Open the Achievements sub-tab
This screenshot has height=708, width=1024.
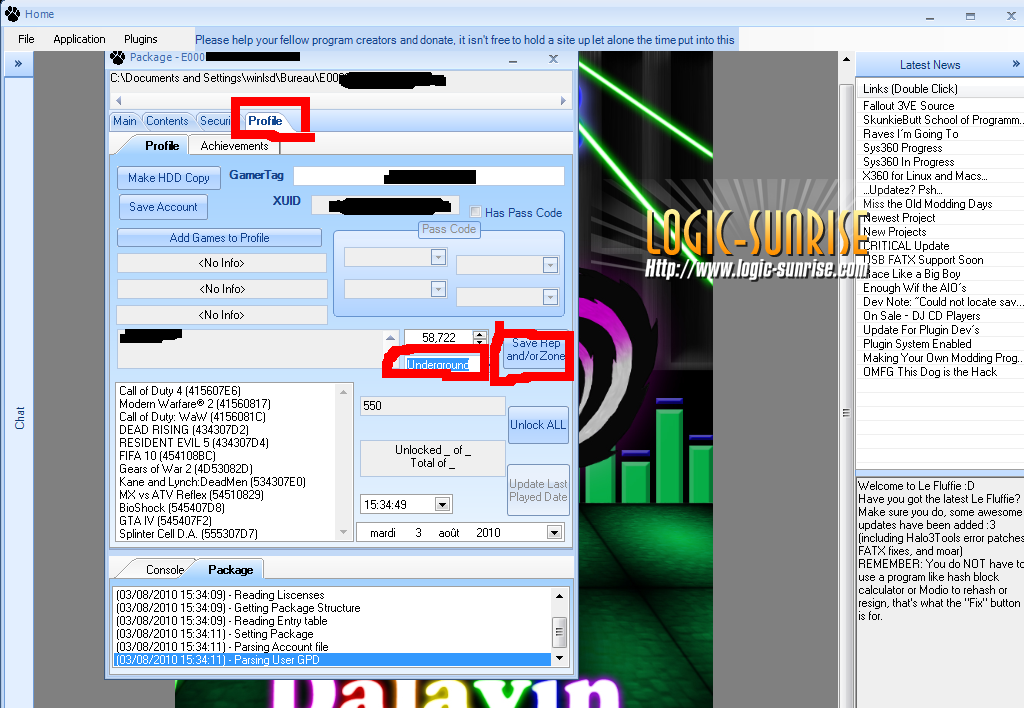[x=234, y=146]
